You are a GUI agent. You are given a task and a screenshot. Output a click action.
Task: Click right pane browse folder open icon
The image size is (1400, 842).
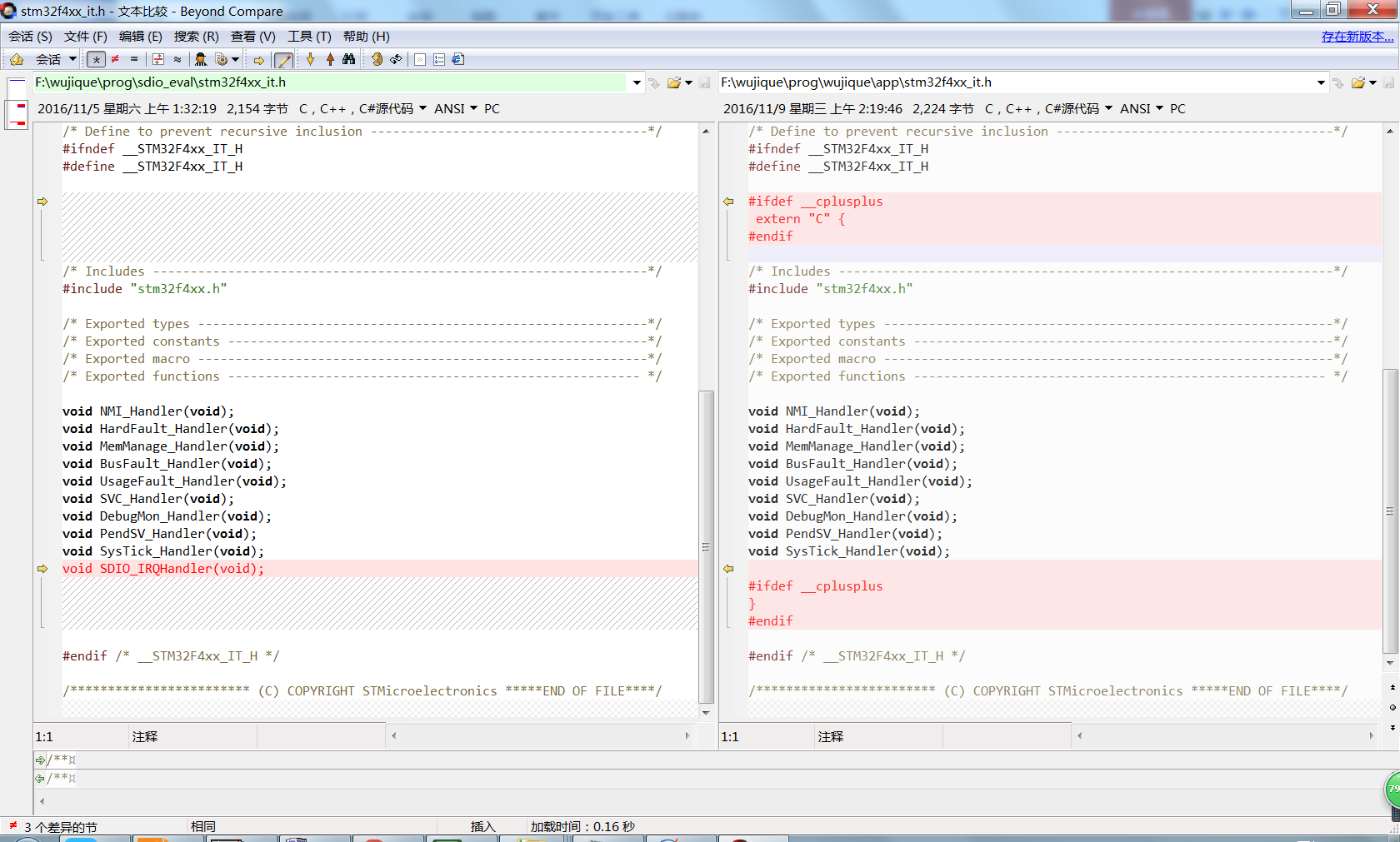coord(1358,82)
